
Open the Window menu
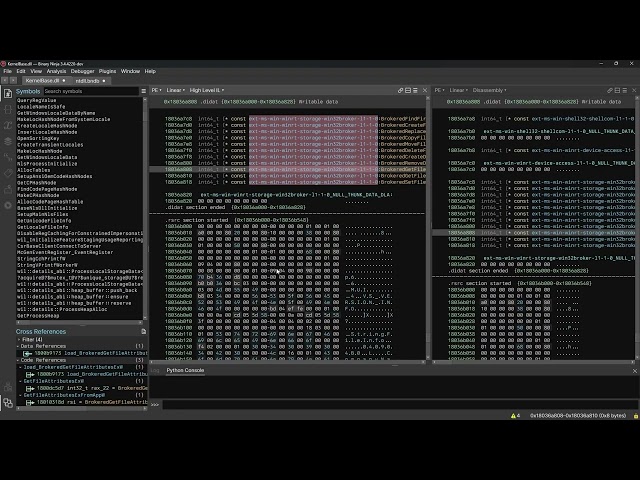click(x=130, y=71)
